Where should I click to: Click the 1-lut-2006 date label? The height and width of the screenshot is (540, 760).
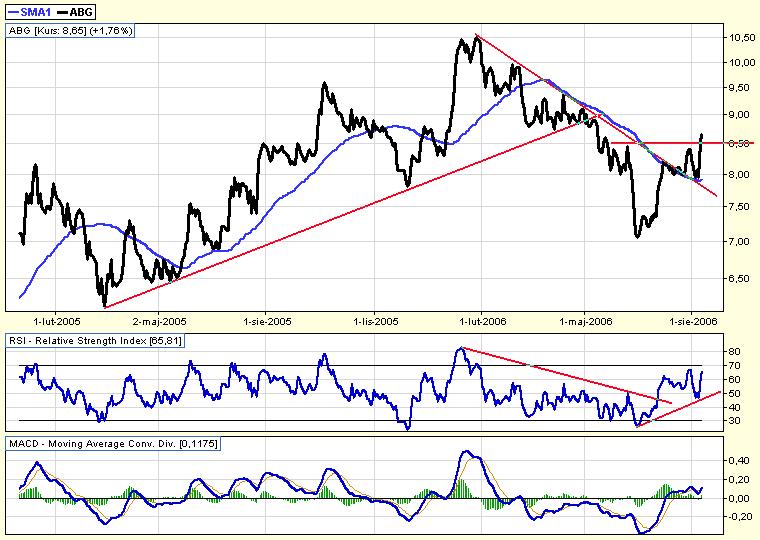click(482, 321)
